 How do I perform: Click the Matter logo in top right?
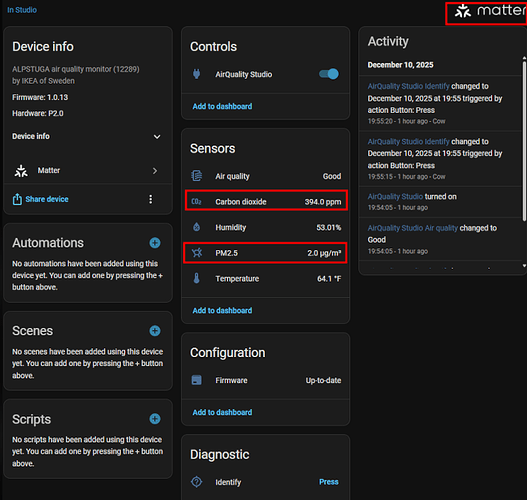[x=489, y=11]
